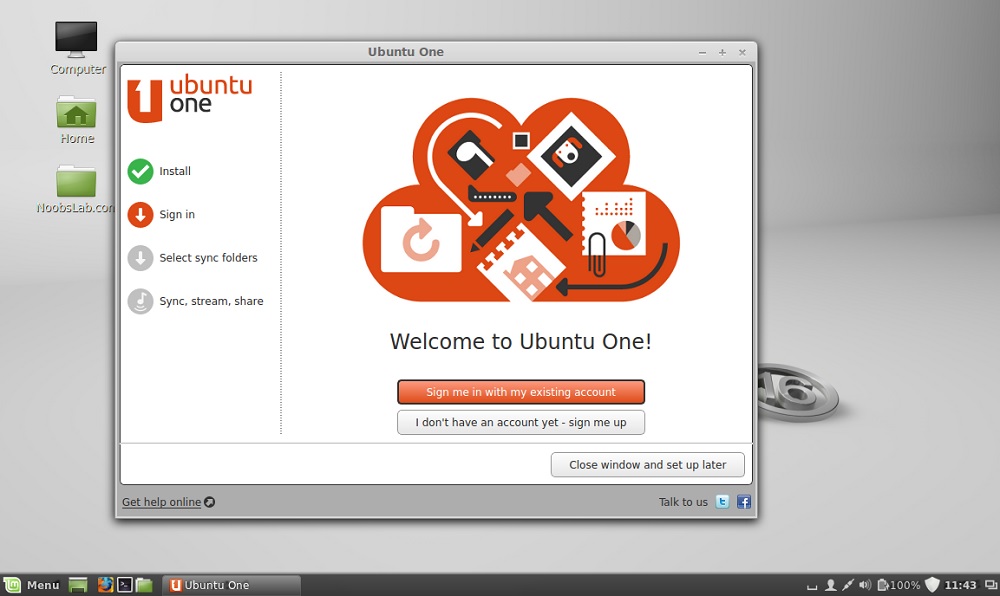The height and width of the screenshot is (596, 1000).
Task: Click the Ubuntu One cloud illustration
Action: pos(521,200)
